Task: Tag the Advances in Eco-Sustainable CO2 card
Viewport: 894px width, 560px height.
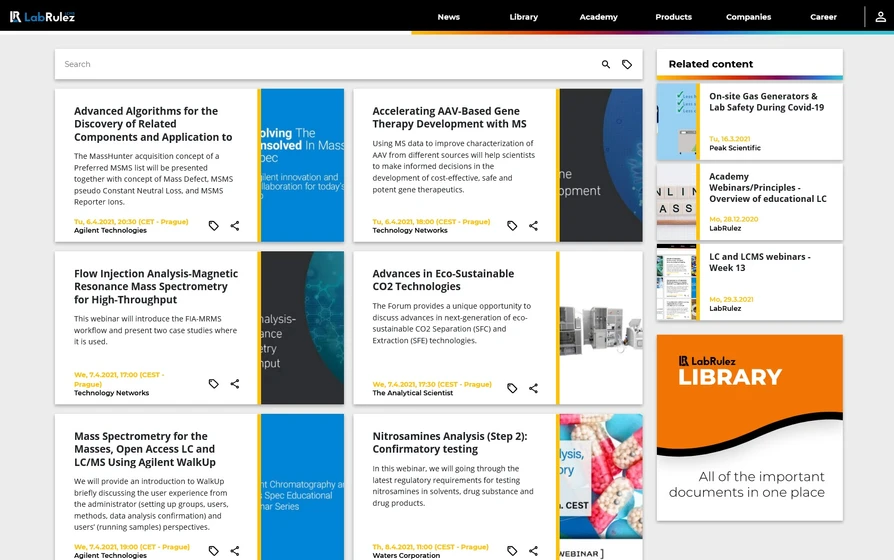Action: click(512, 388)
